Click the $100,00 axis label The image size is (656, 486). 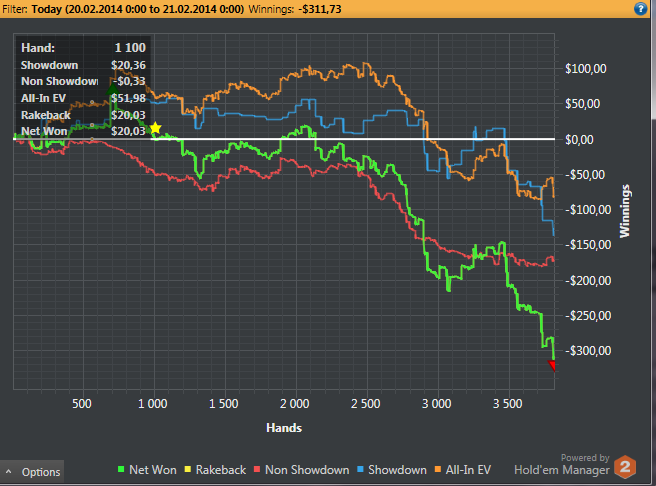pyautogui.click(x=586, y=69)
